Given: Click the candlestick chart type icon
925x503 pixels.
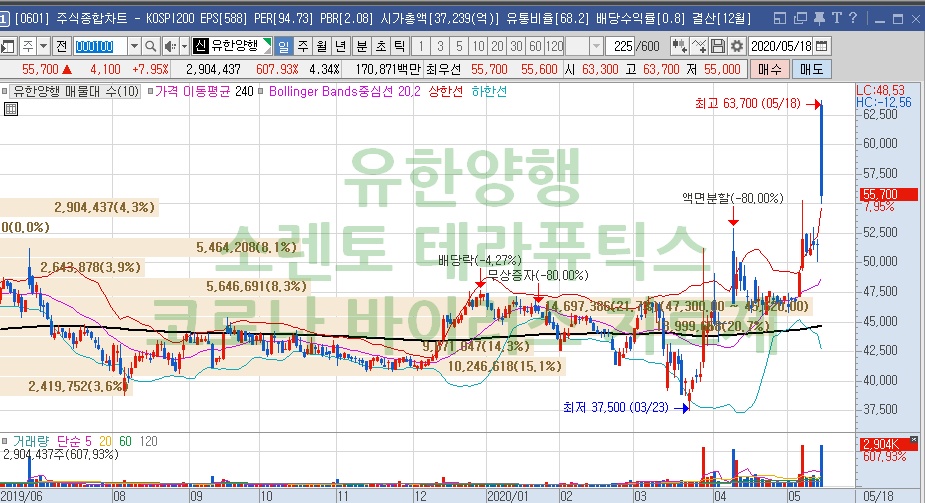Looking at the screenshot, I should (x=679, y=46).
